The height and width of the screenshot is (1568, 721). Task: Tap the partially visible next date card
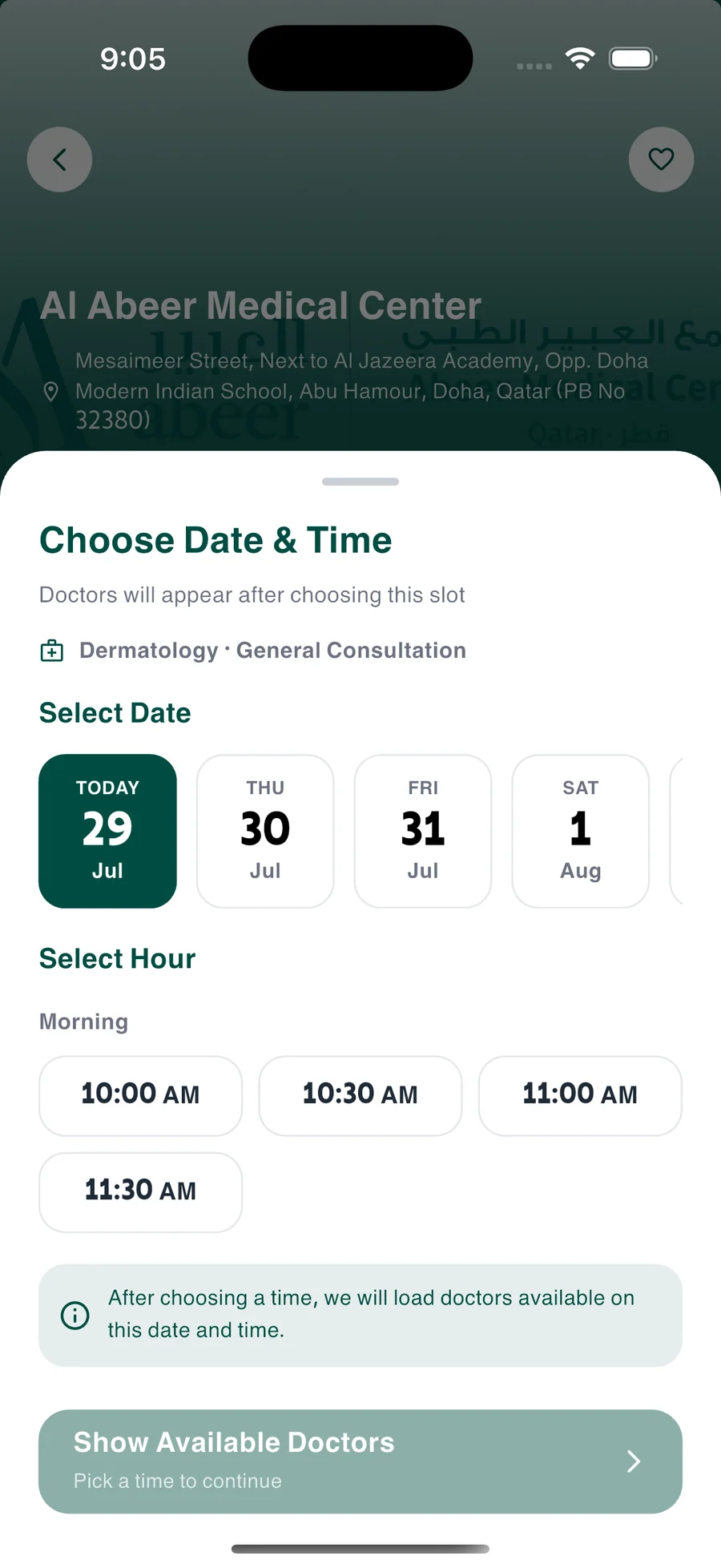(677, 831)
